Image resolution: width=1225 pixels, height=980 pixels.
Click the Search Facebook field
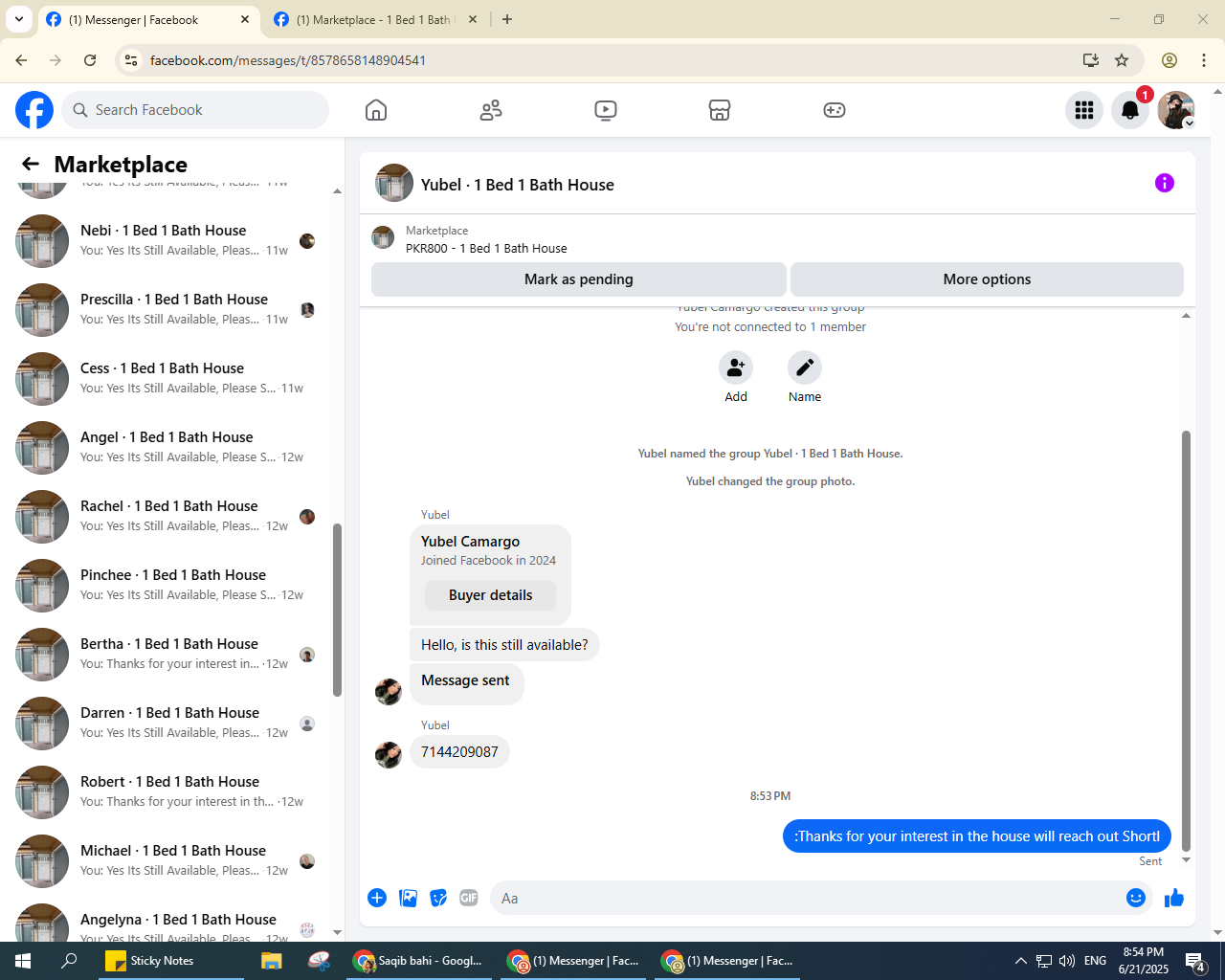coord(195,110)
